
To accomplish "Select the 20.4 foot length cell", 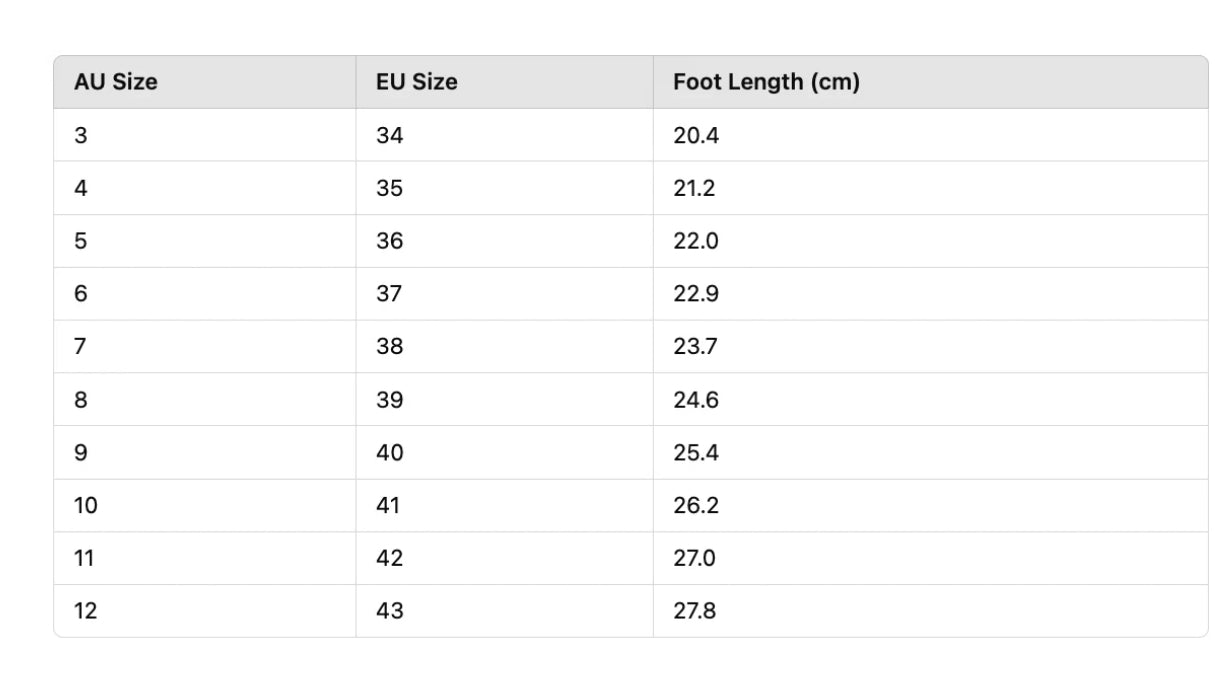I will 930,135.
